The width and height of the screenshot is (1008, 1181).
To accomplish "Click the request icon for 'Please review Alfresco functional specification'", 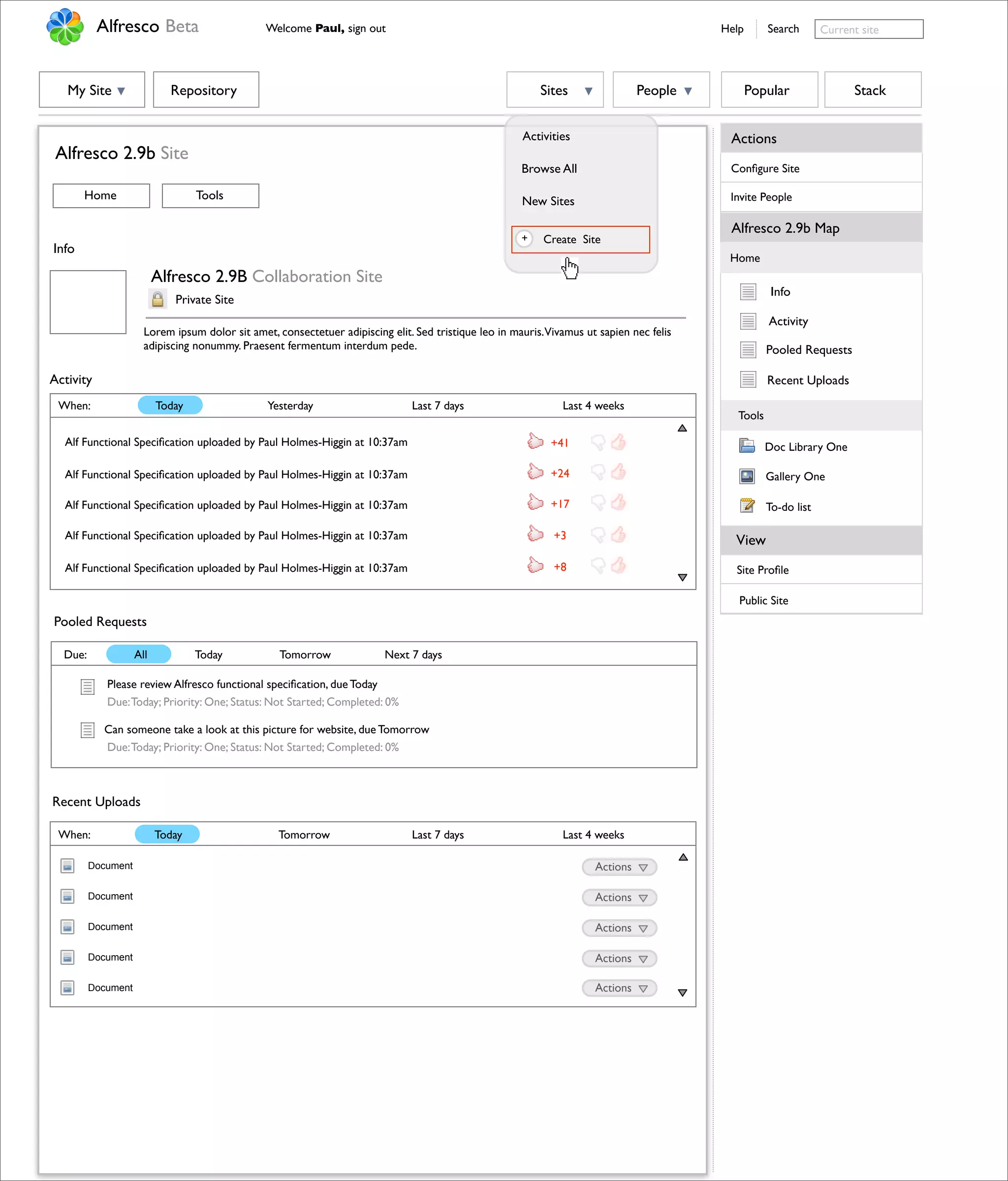I will click(x=87, y=687).
